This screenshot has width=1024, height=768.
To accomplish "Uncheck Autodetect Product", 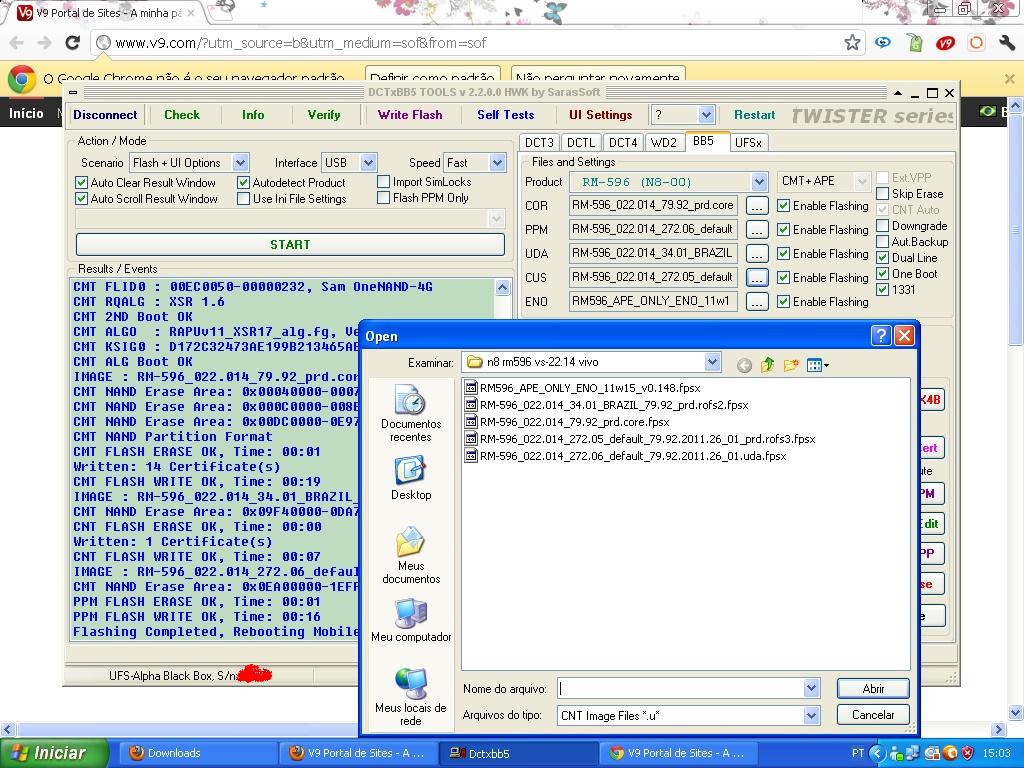I will point(244,183).
